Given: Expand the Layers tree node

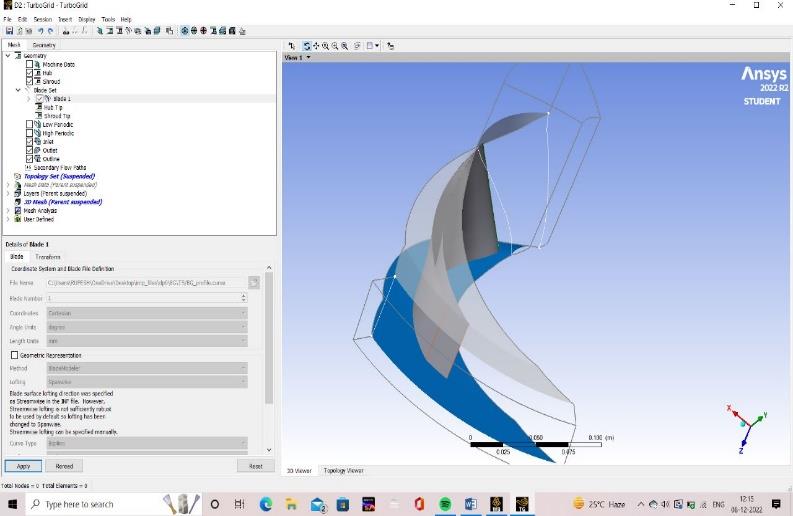Looking at the screenshot, I should 8,193.
